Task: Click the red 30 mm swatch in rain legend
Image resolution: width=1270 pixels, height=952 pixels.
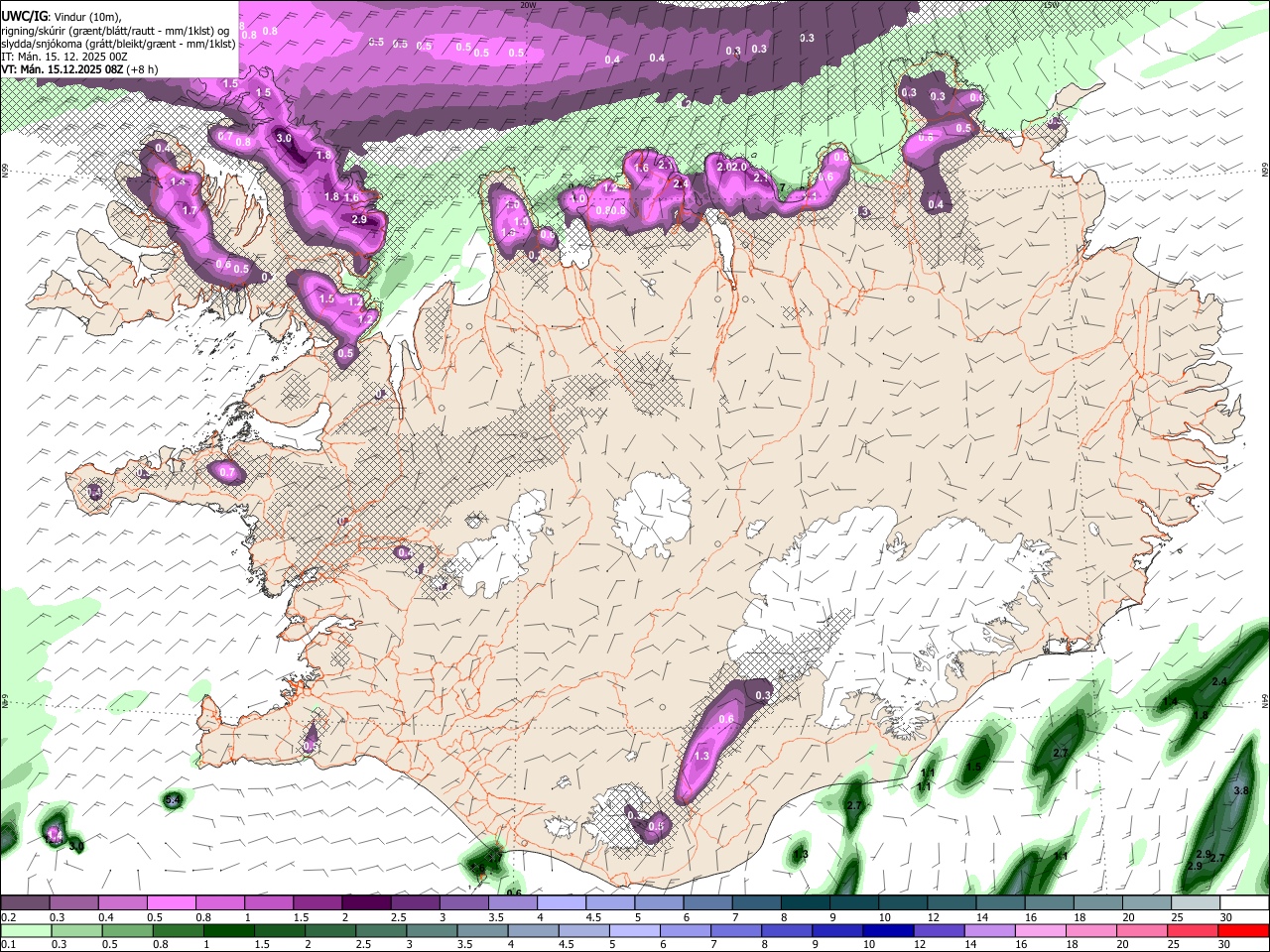Action: (1244, 930)
